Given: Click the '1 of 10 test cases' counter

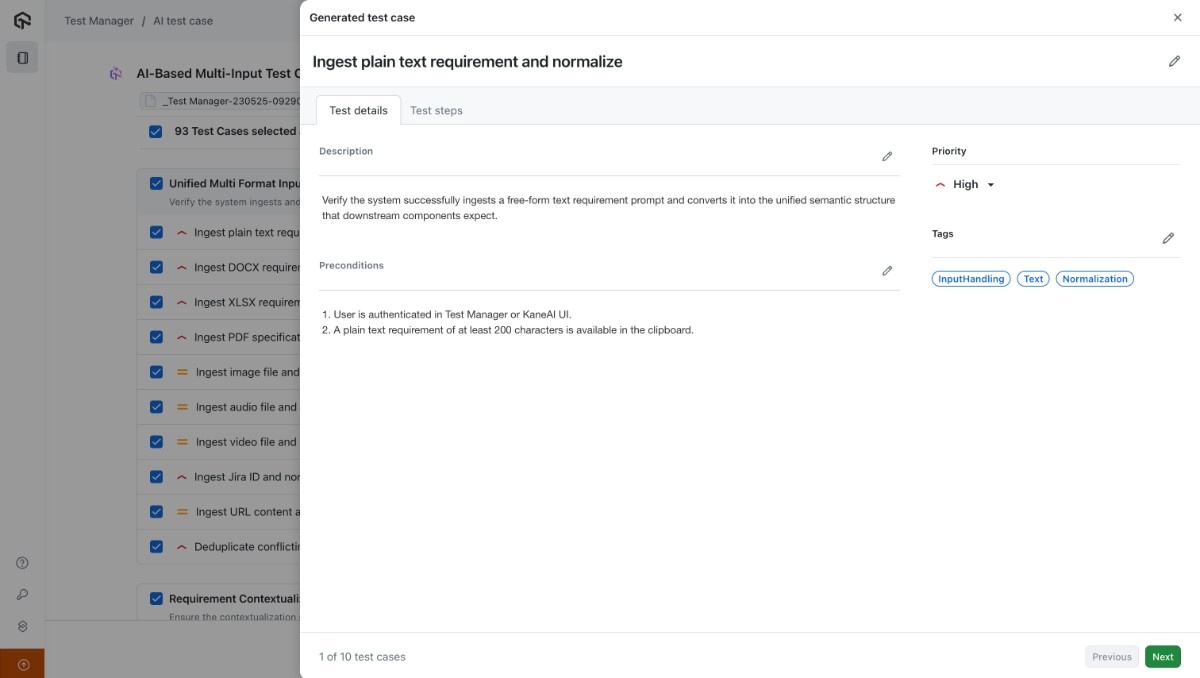Looking at the screenshot, I should tap(362, 657).
